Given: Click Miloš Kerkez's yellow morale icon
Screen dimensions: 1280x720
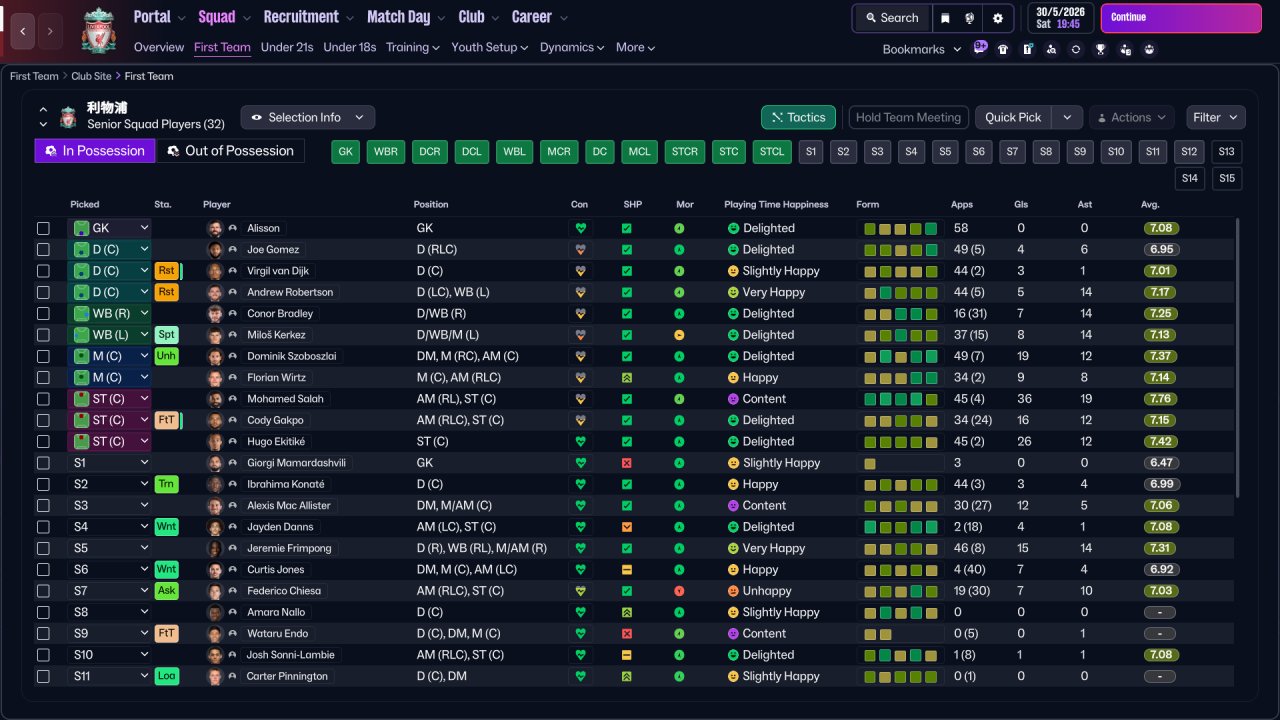Looking at the screenshot, I should point(680,335).
